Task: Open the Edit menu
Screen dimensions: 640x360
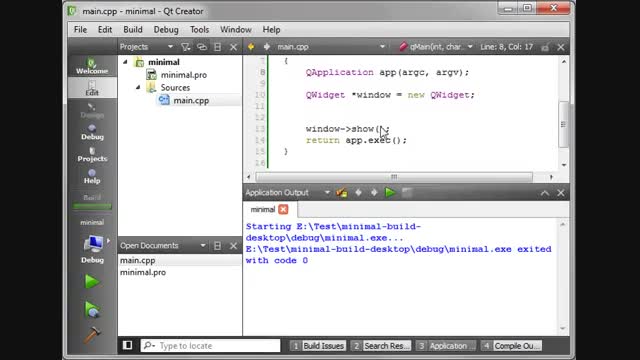Action: pyautogui.click(x=105, y=29)
